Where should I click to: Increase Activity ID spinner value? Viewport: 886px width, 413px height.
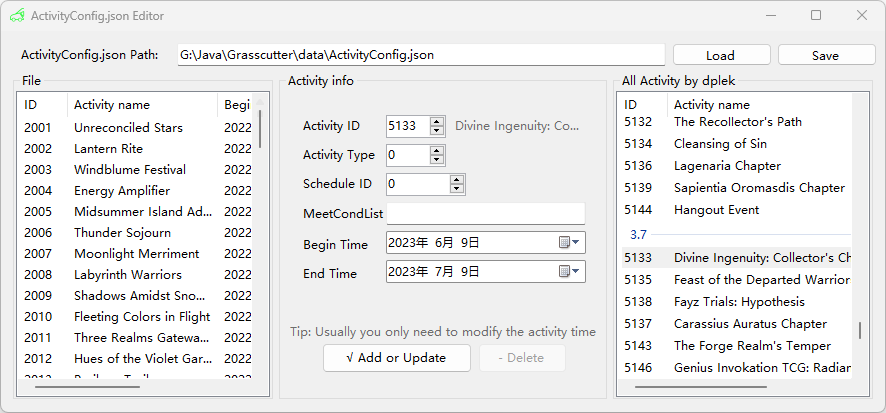point(437,121)
